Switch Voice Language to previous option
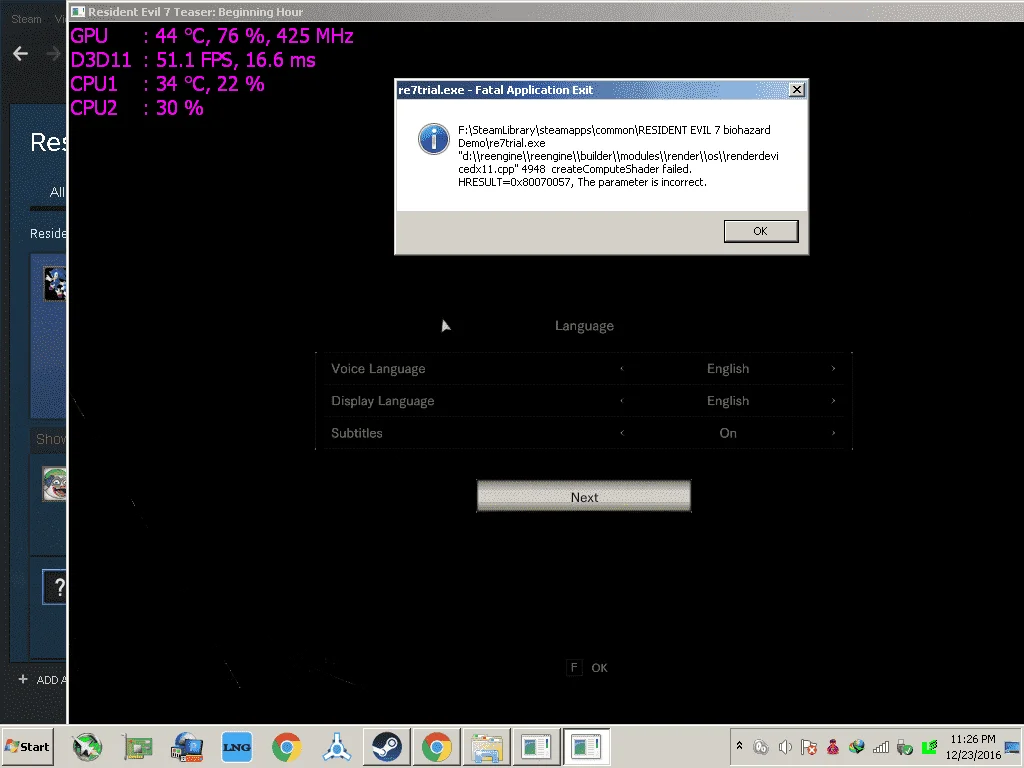Image resolution: width=1024 pixels, height=768 pixels. pyautogui.click(x=622, y=368)
